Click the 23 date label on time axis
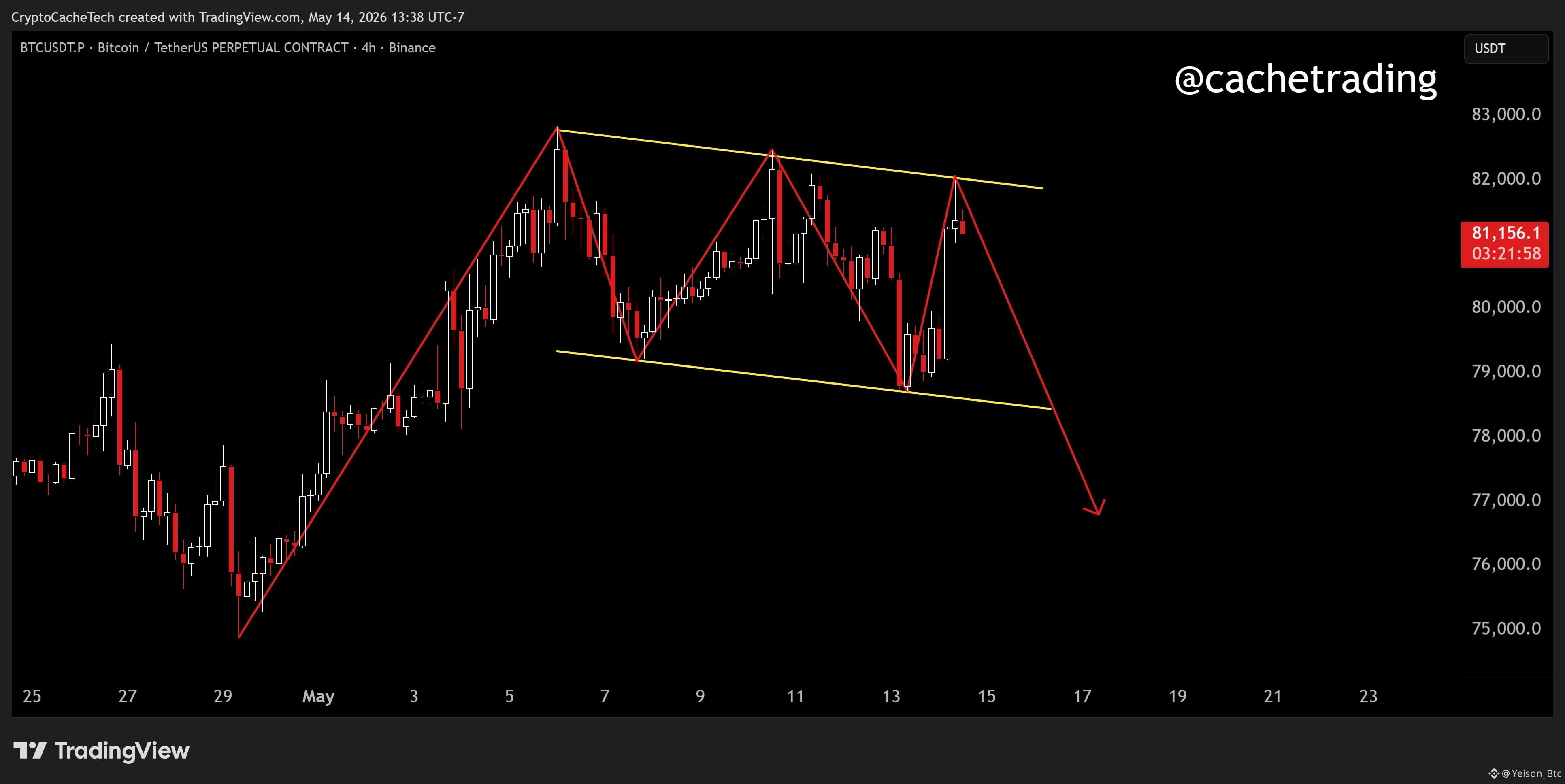Viewport: 1565px width, 784px height. (x=1368, y=696)
